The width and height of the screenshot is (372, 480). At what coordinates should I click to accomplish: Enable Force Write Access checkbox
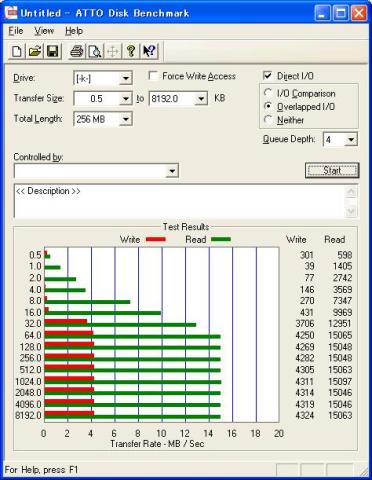[153, 76]
